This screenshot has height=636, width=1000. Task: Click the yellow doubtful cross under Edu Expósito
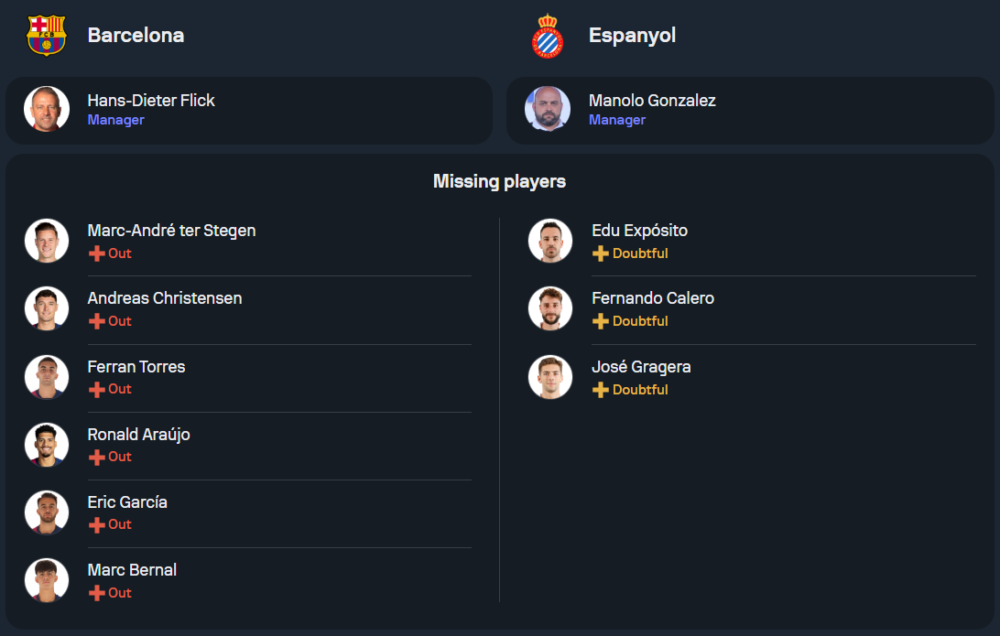[600, 254]
